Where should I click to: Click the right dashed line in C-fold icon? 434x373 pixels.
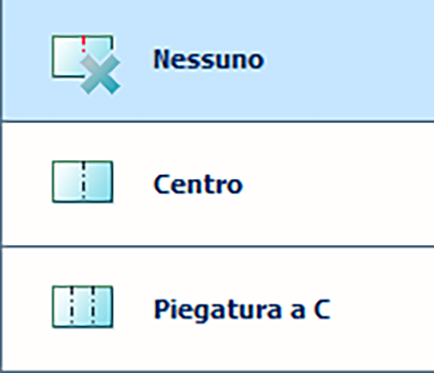[x=93, y=307]
